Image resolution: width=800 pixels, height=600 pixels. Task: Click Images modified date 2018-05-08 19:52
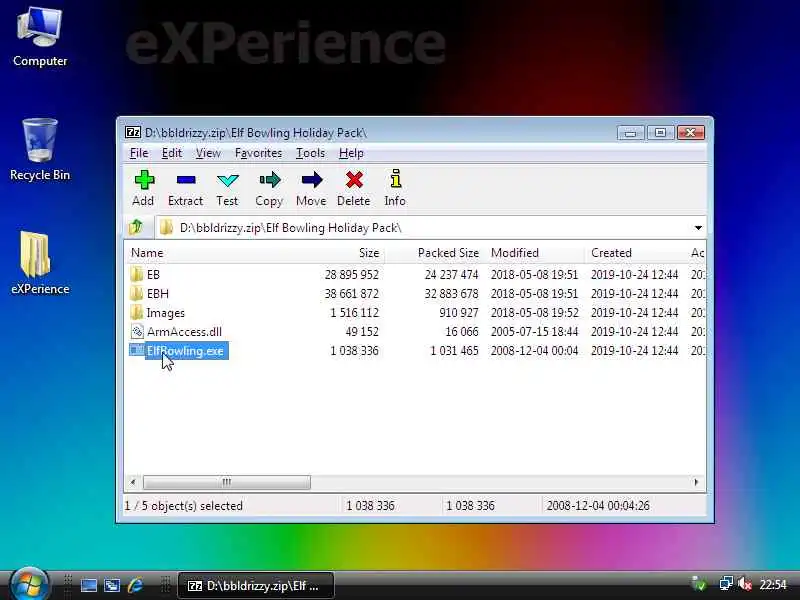534,313
